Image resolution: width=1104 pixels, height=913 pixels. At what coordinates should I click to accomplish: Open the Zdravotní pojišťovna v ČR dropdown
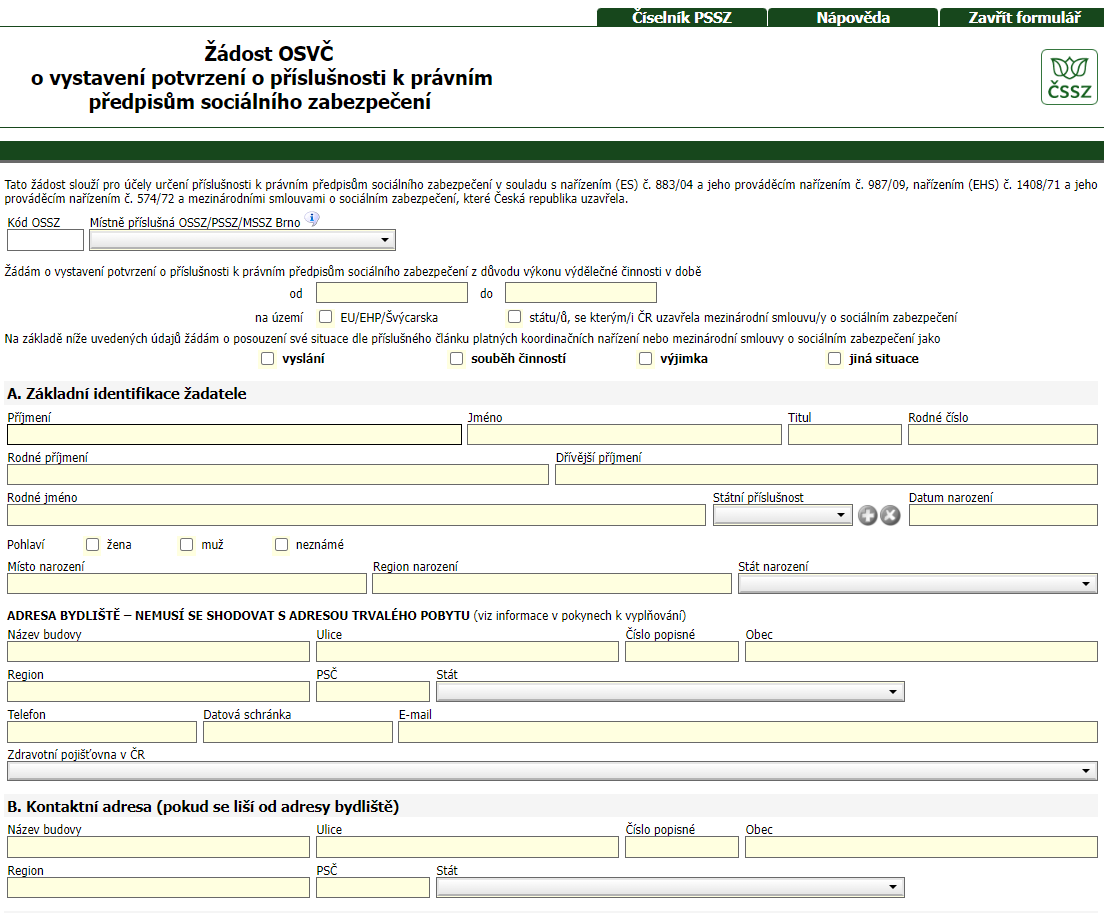[551, 771]
